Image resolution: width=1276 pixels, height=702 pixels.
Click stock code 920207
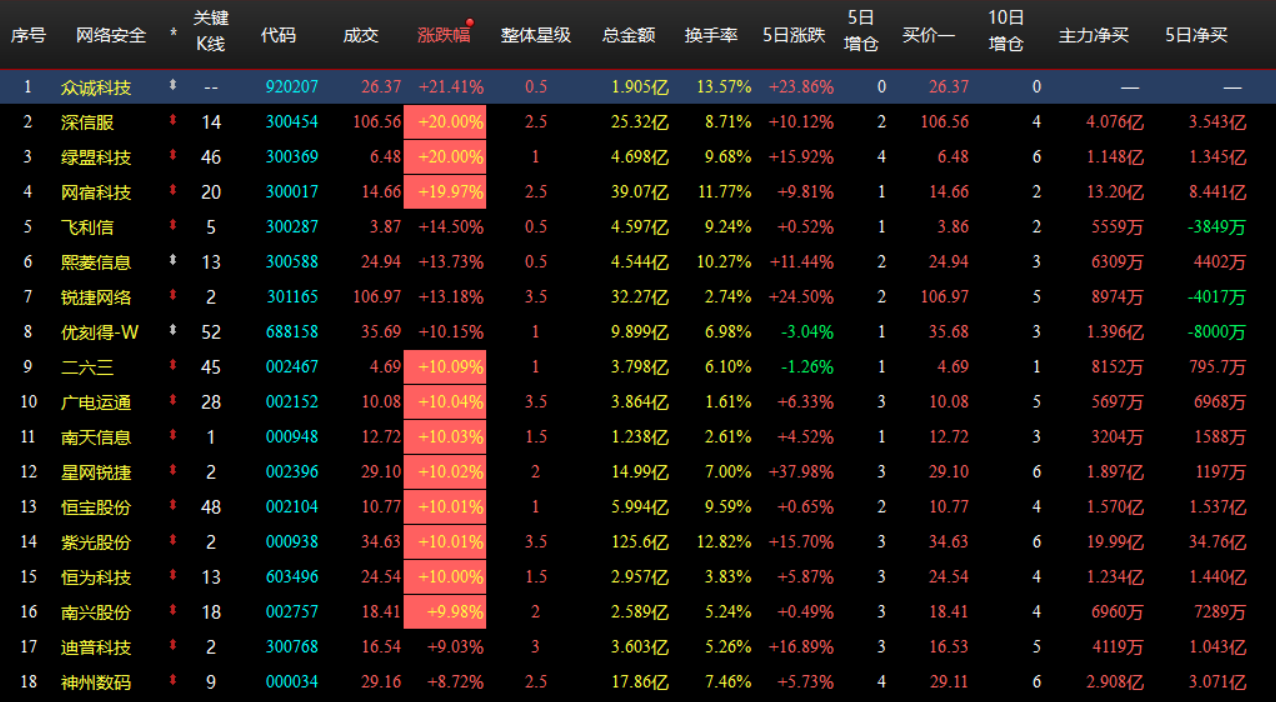(292, 87)
